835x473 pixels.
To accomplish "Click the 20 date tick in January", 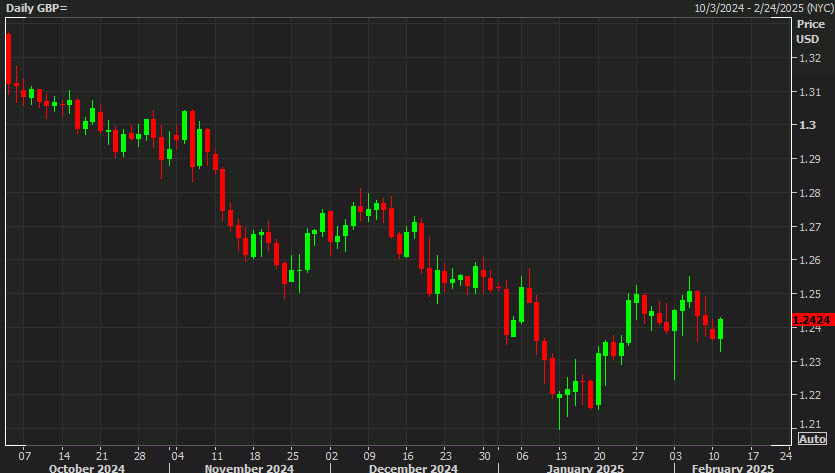I will click(x=600, y=456).
